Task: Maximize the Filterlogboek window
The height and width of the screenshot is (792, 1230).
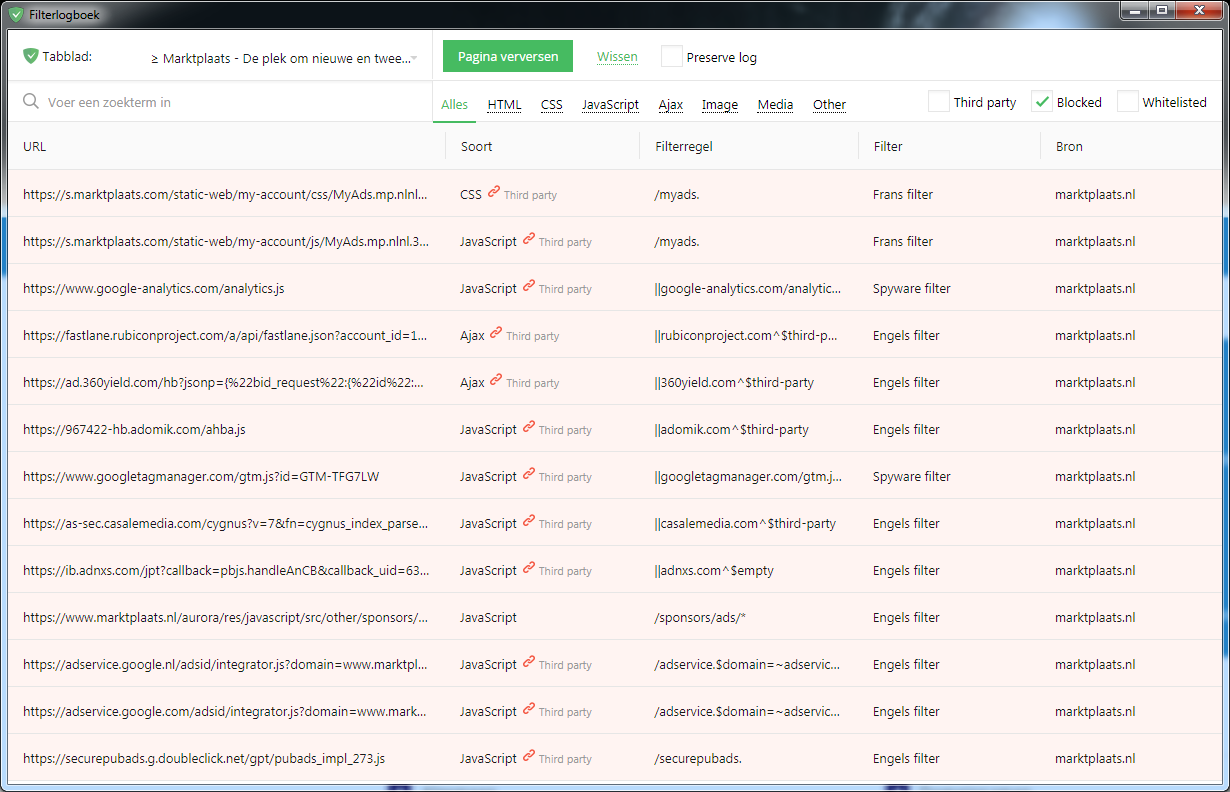Action: [x=1160, y=11]
